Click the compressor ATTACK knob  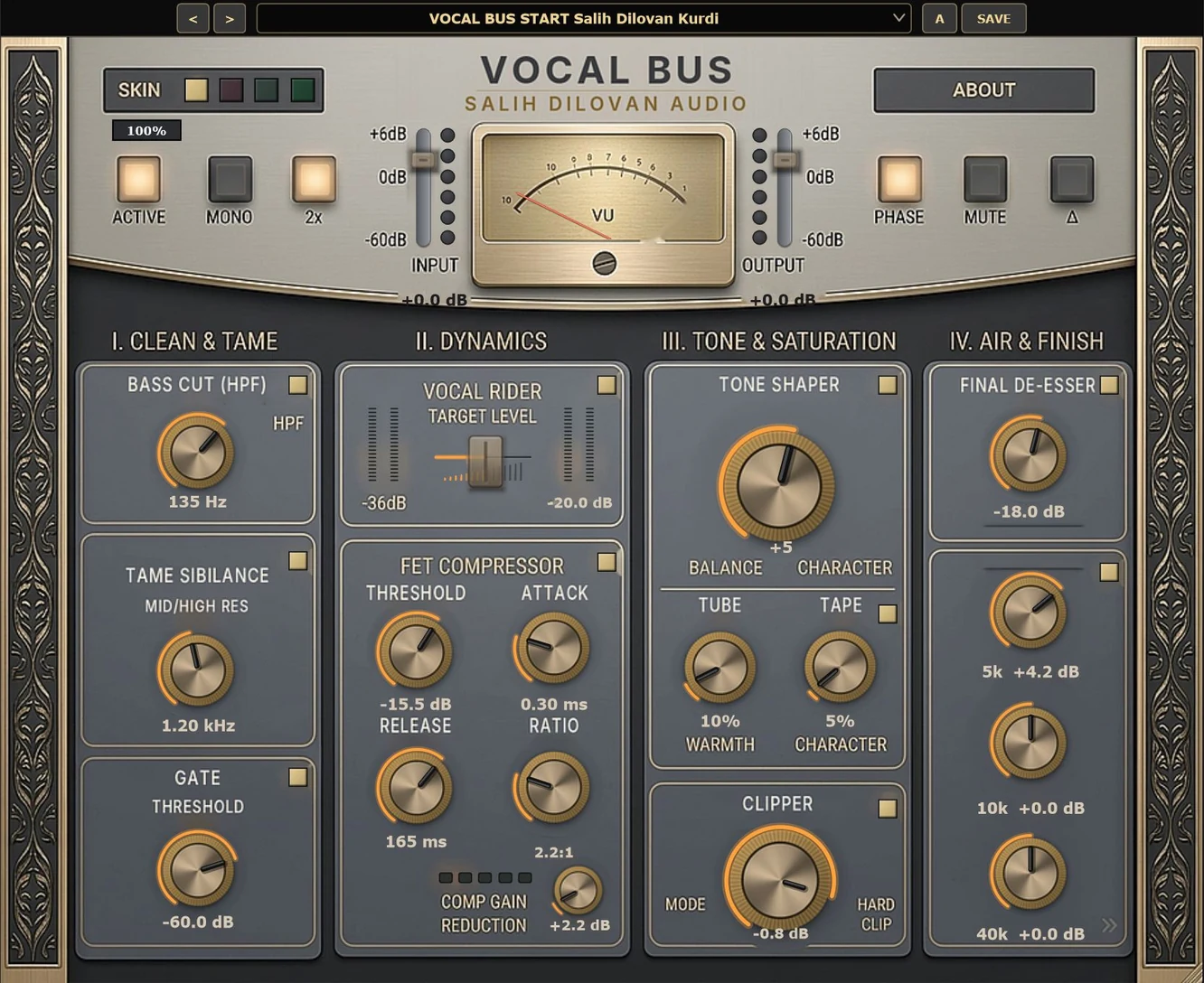pyautogui.click(x=552, y=649)
